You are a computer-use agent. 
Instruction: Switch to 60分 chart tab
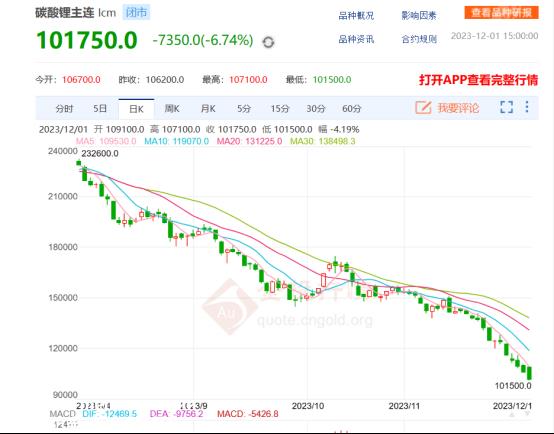[x=352, y=108]
